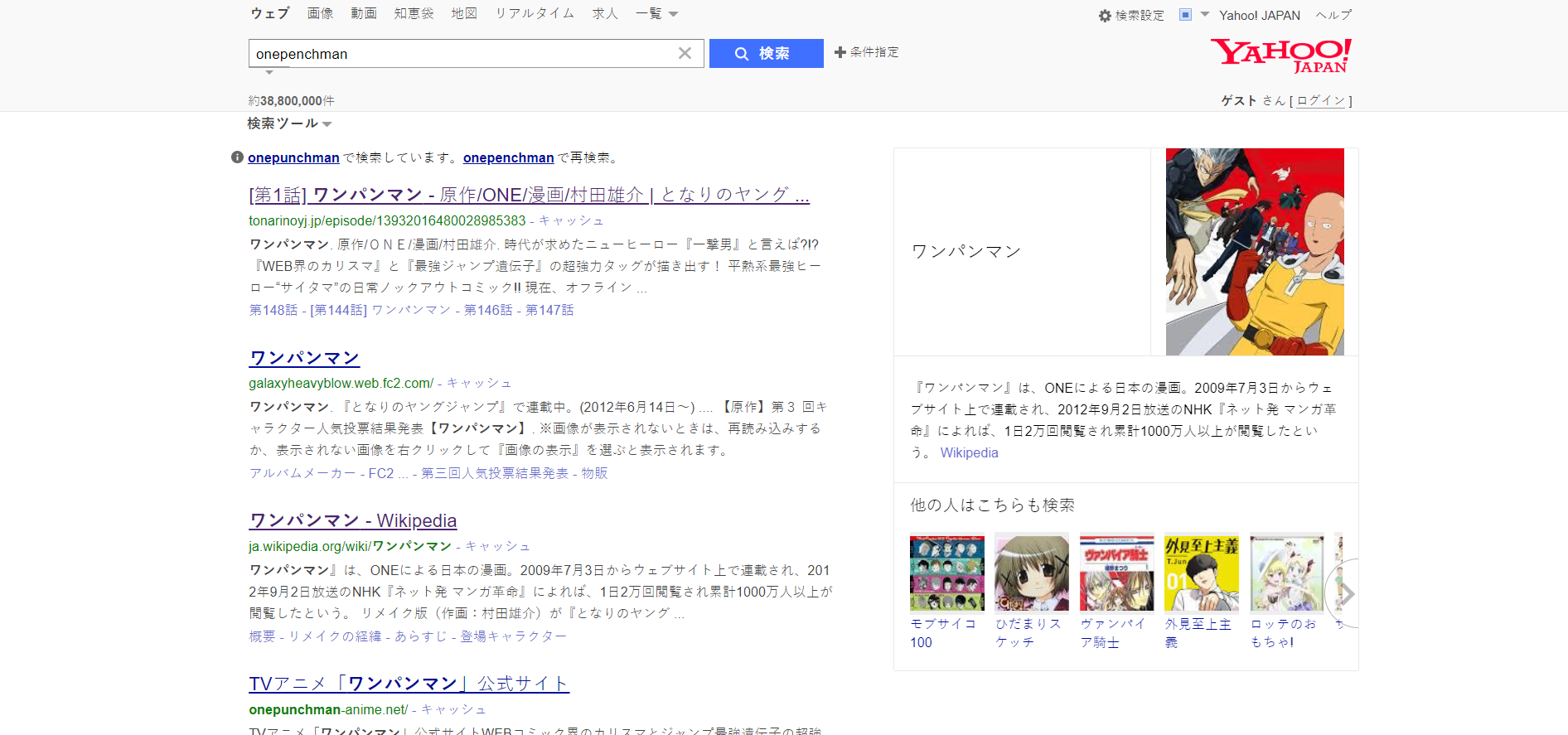This screenshot has height=735, width=1568.
Task: Open the あらすじ sublink
Action: click(x=421, y=636)
